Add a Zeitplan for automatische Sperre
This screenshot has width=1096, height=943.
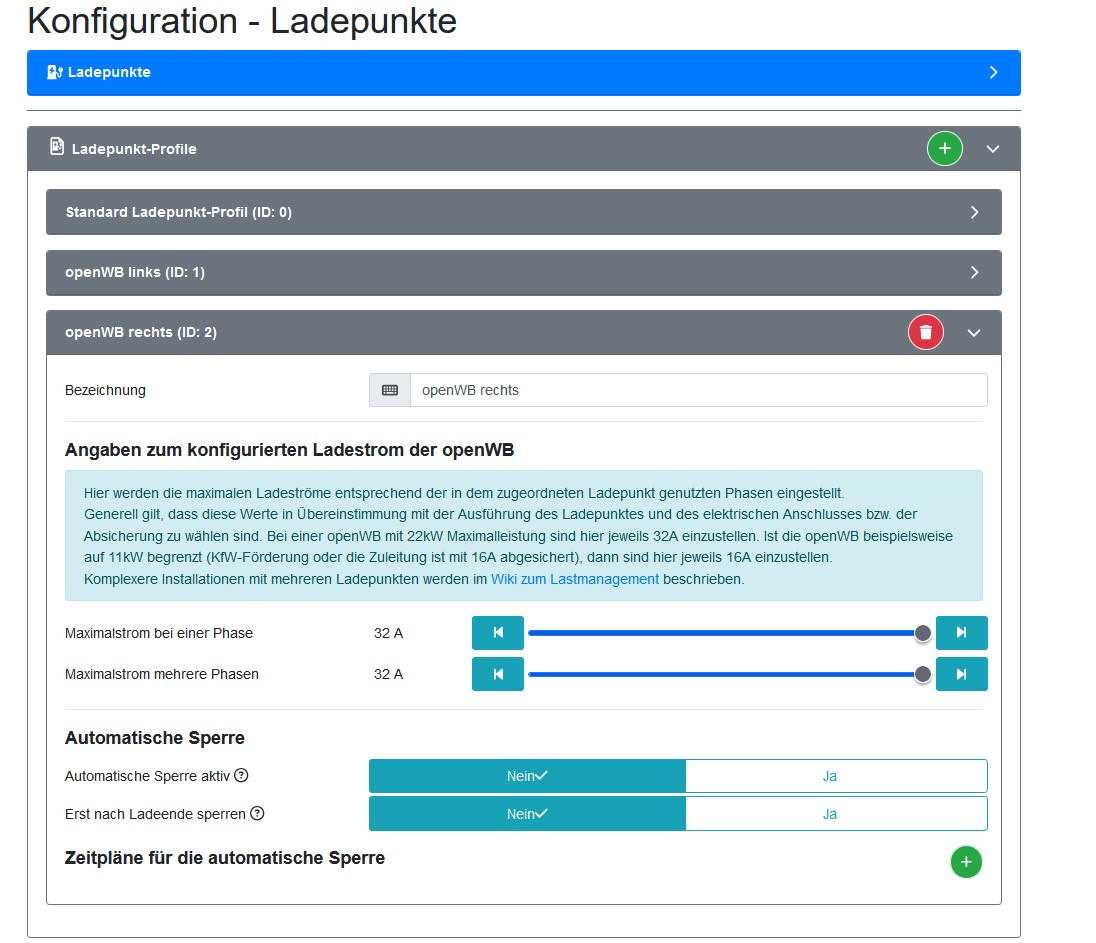[966, 862]
